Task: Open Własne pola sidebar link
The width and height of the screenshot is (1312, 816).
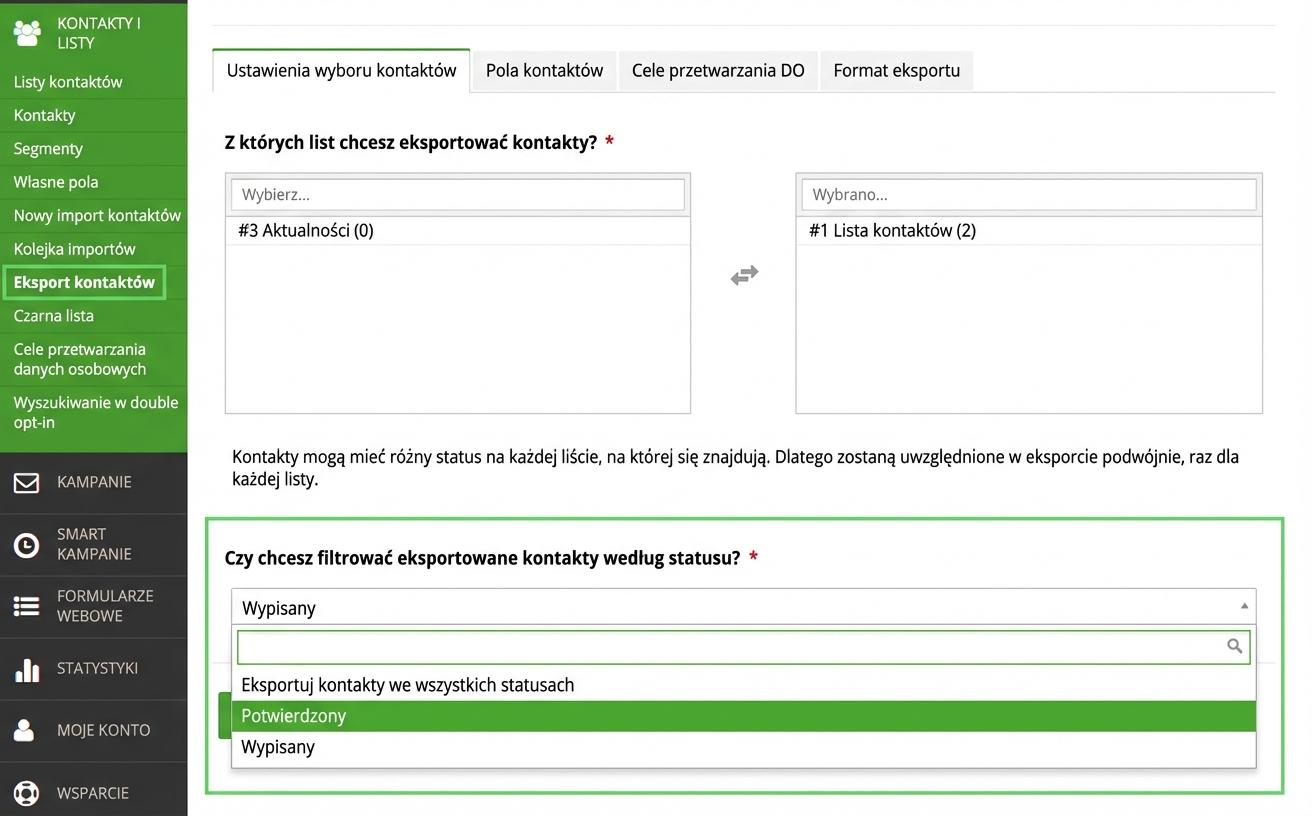Action: [56, 182]
